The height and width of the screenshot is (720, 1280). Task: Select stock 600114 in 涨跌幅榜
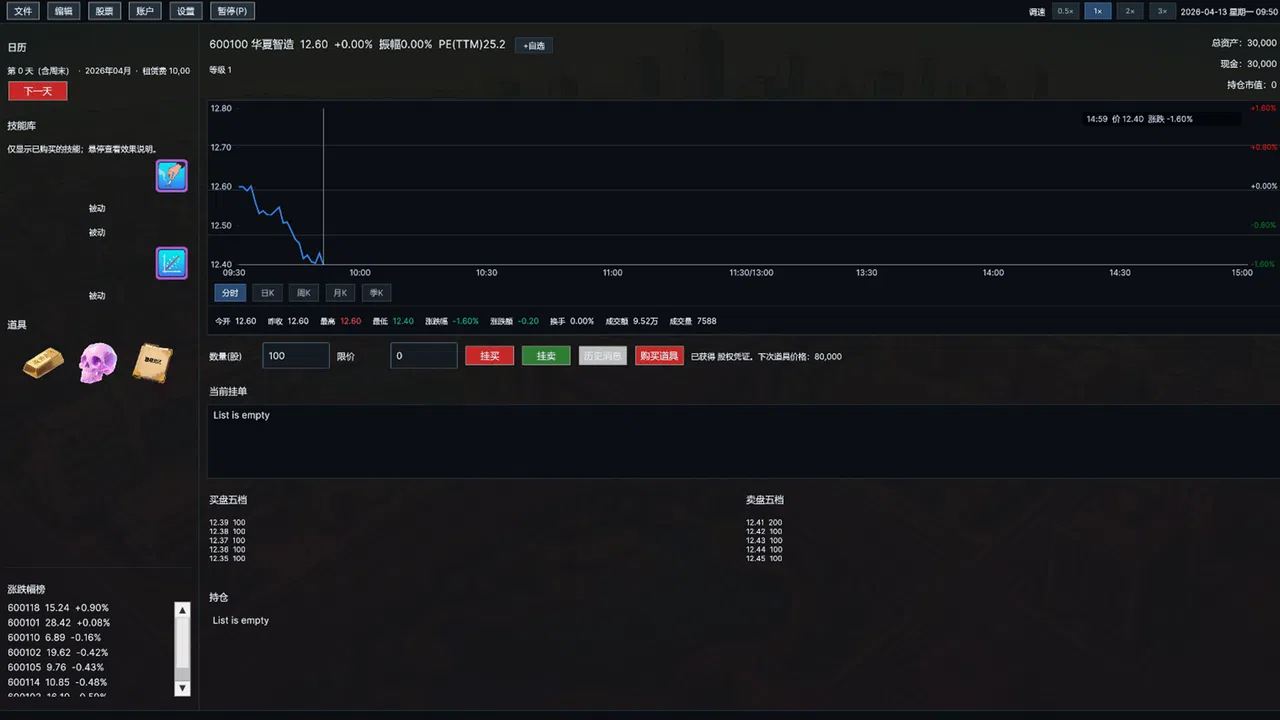(58, 682)
